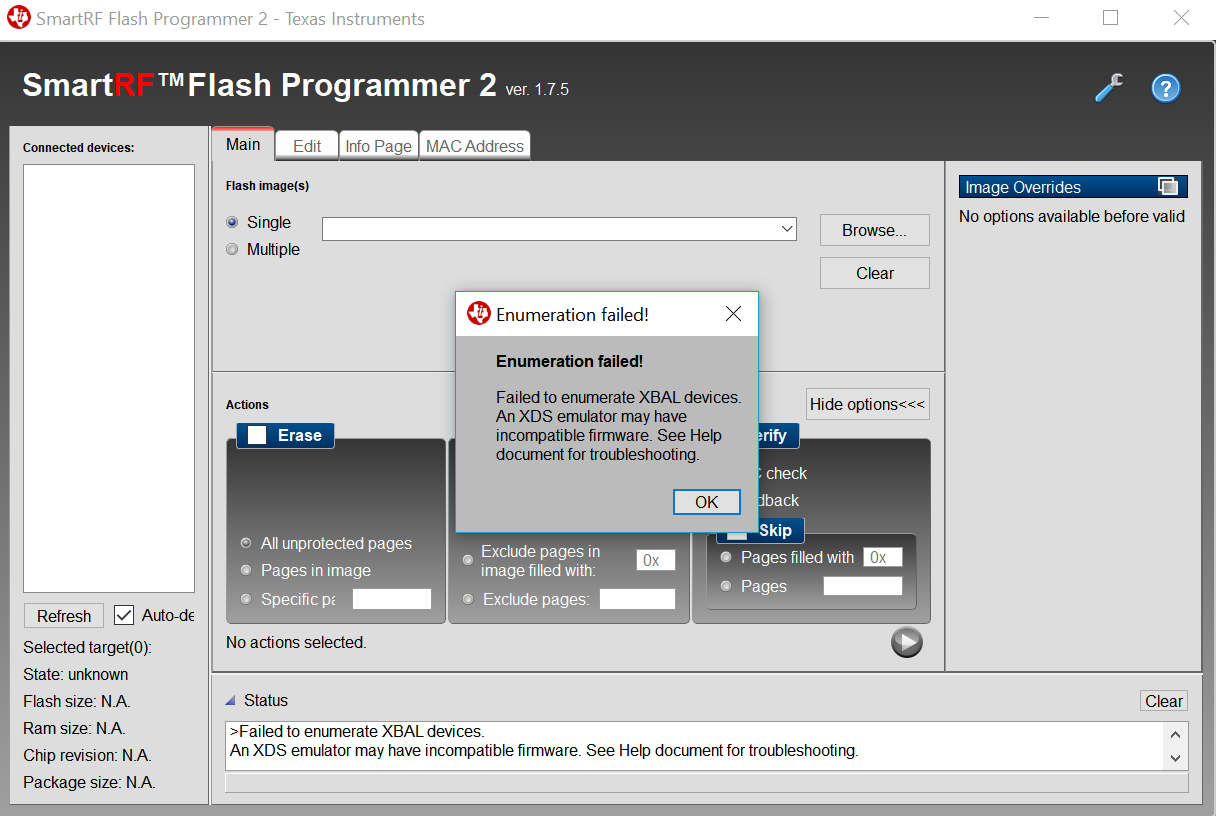This screenshot has width=1216, height=816.
Task: Click the 'No actions selected.' text
Action: pos(297,642)
